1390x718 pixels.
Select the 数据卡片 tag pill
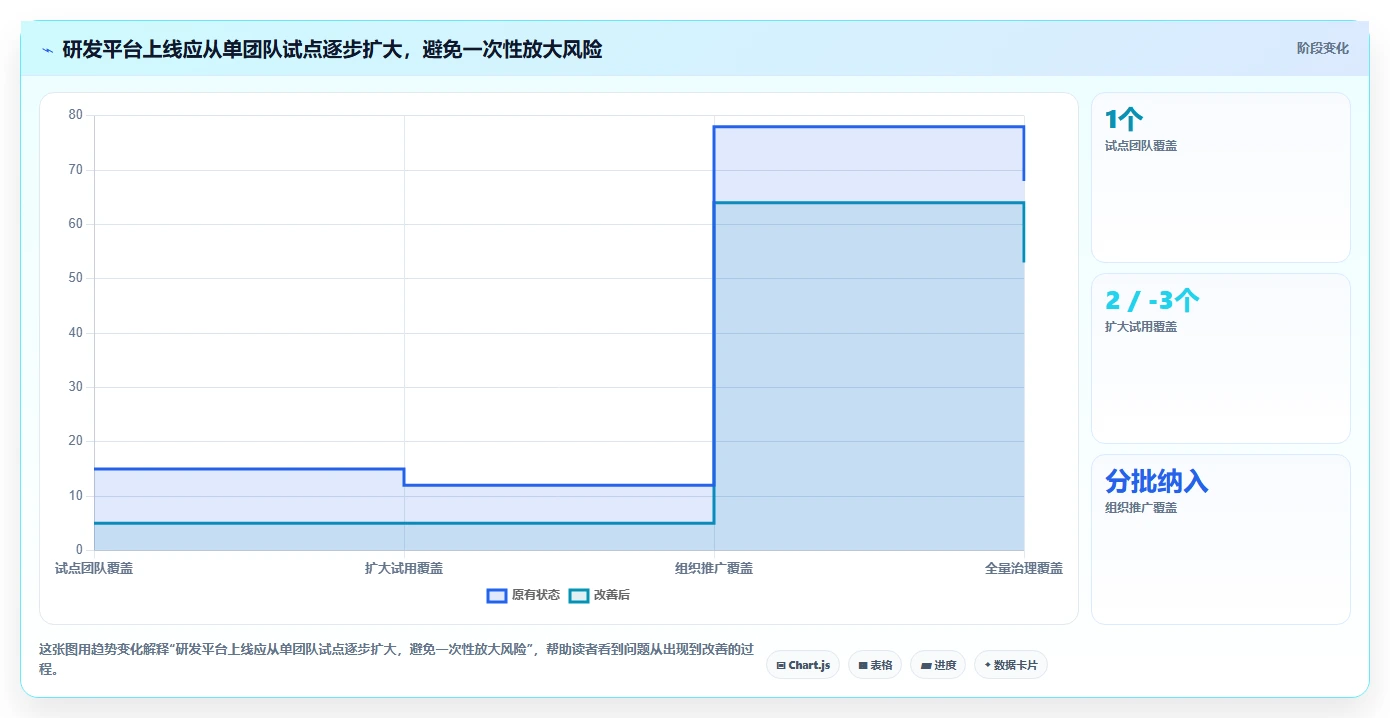pos(1011,665)
